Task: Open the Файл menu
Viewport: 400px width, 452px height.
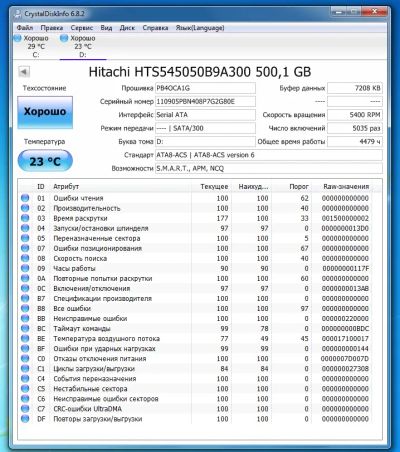Action: pos(25,28)
